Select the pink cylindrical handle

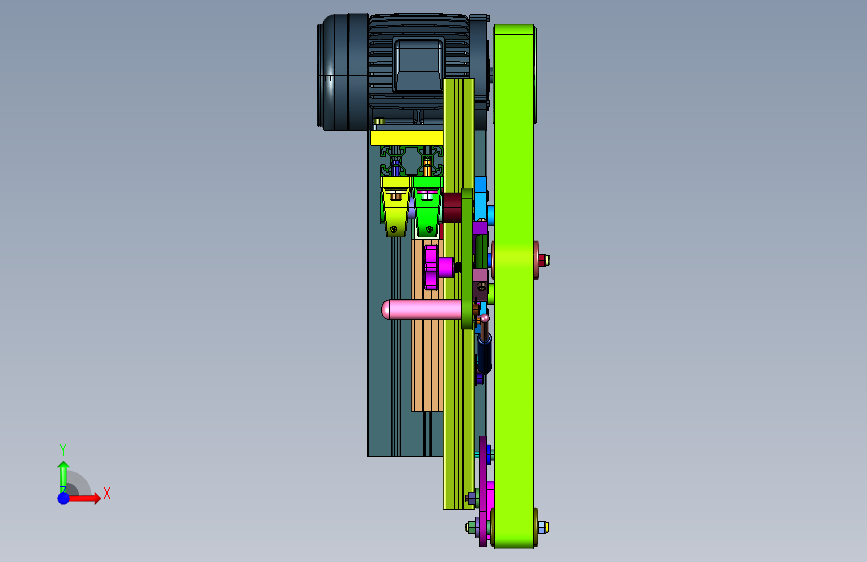[422, 309]
